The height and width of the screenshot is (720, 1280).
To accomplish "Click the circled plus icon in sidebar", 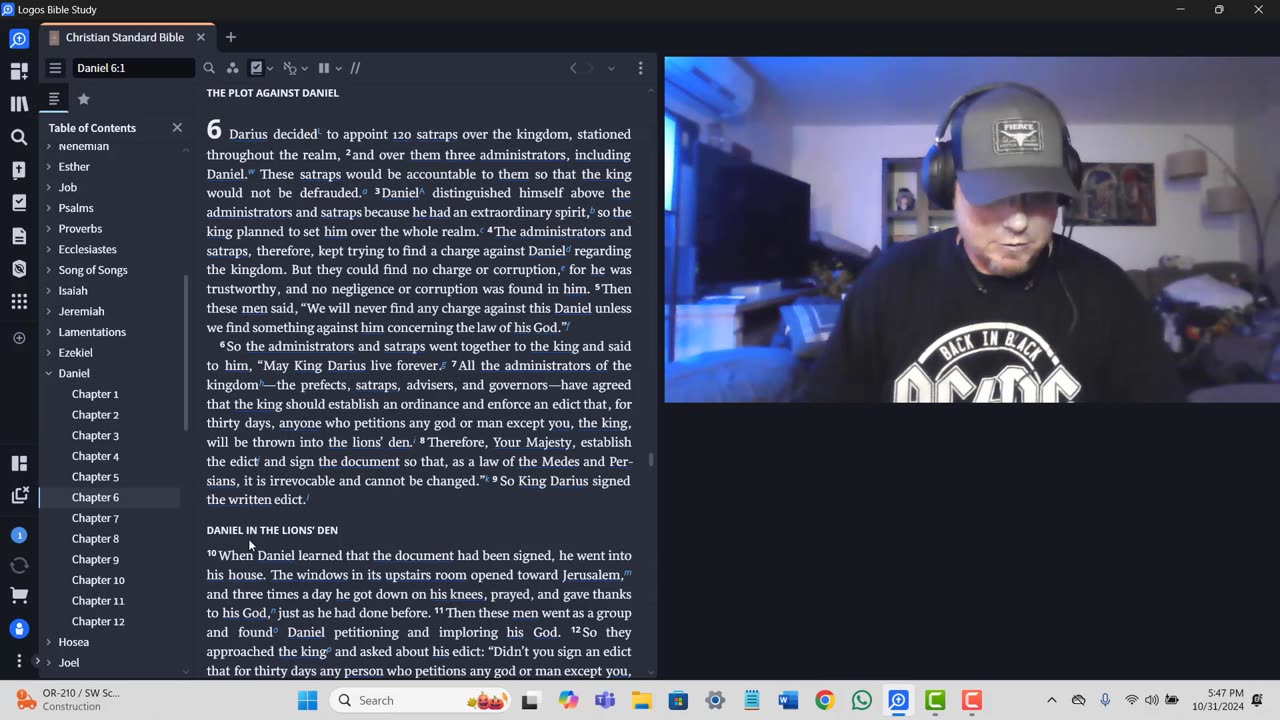I will tap(19, 338).
